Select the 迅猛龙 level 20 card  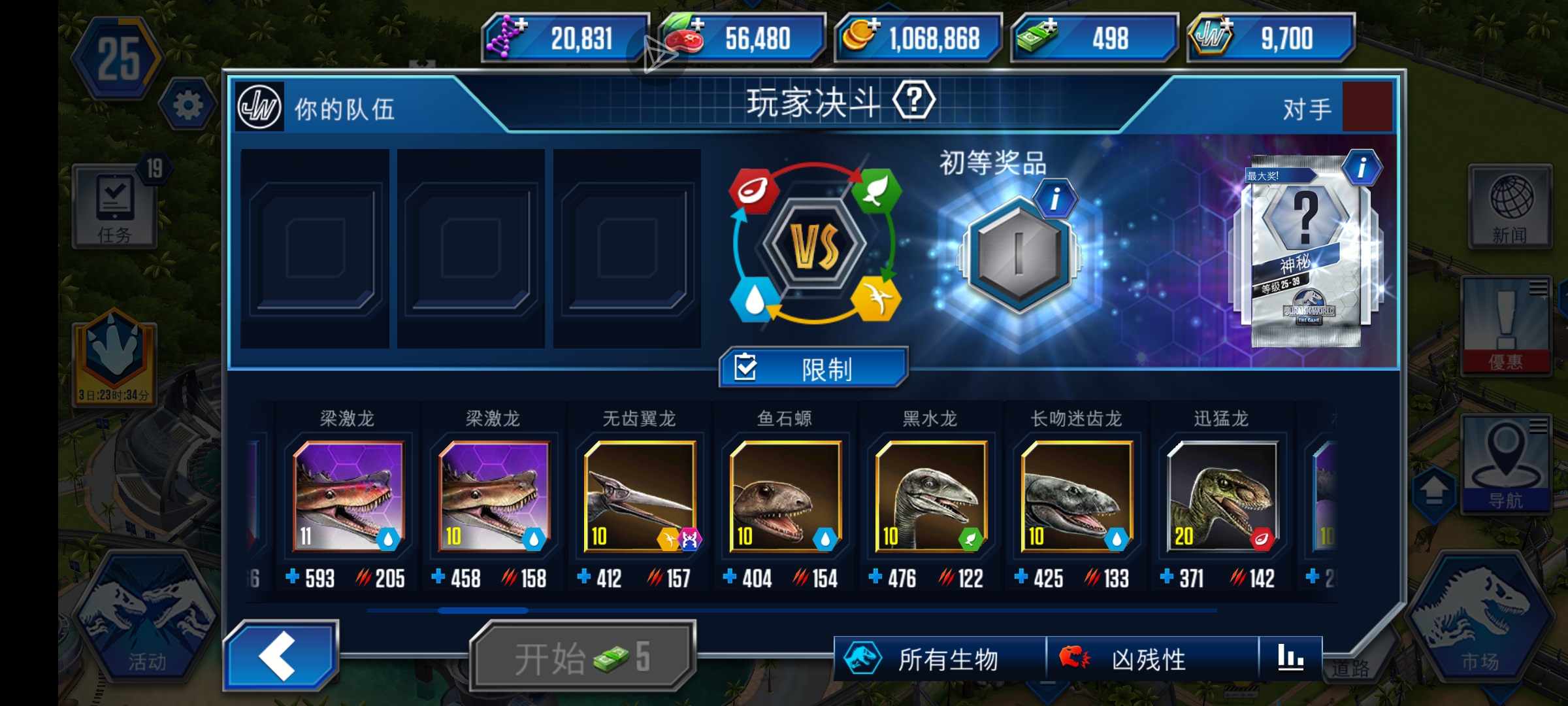point(1222,496)
